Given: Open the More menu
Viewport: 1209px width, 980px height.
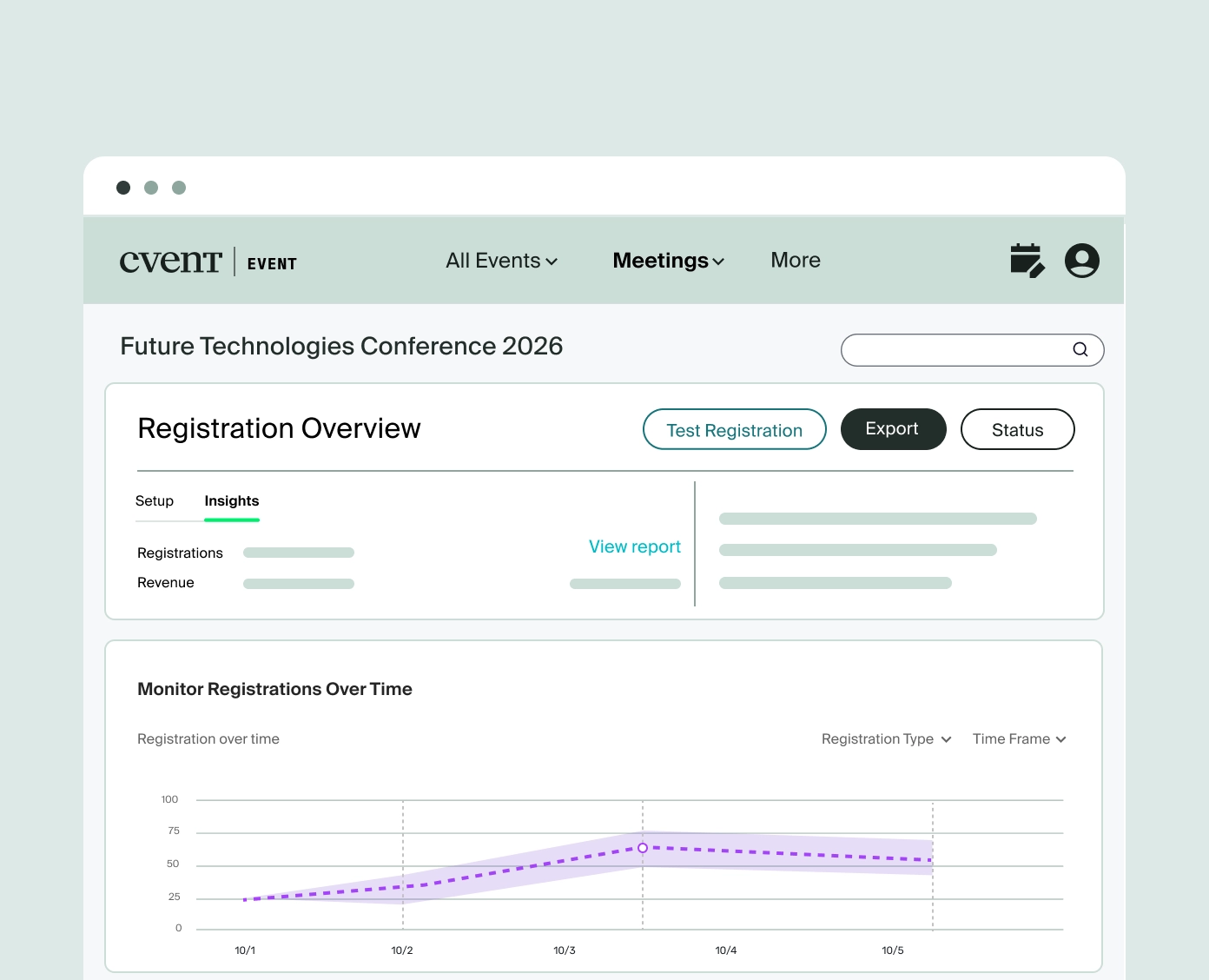Looking at the screenshot, I should point(796,261).
